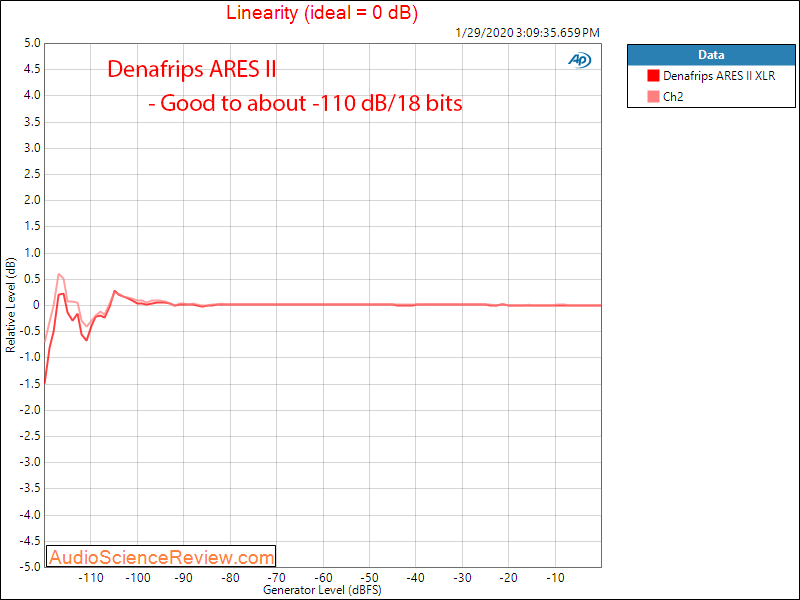This screenshot has height=600, width=800.
Task: Click the Ch2 pink legend swatch
Action: 653,96
